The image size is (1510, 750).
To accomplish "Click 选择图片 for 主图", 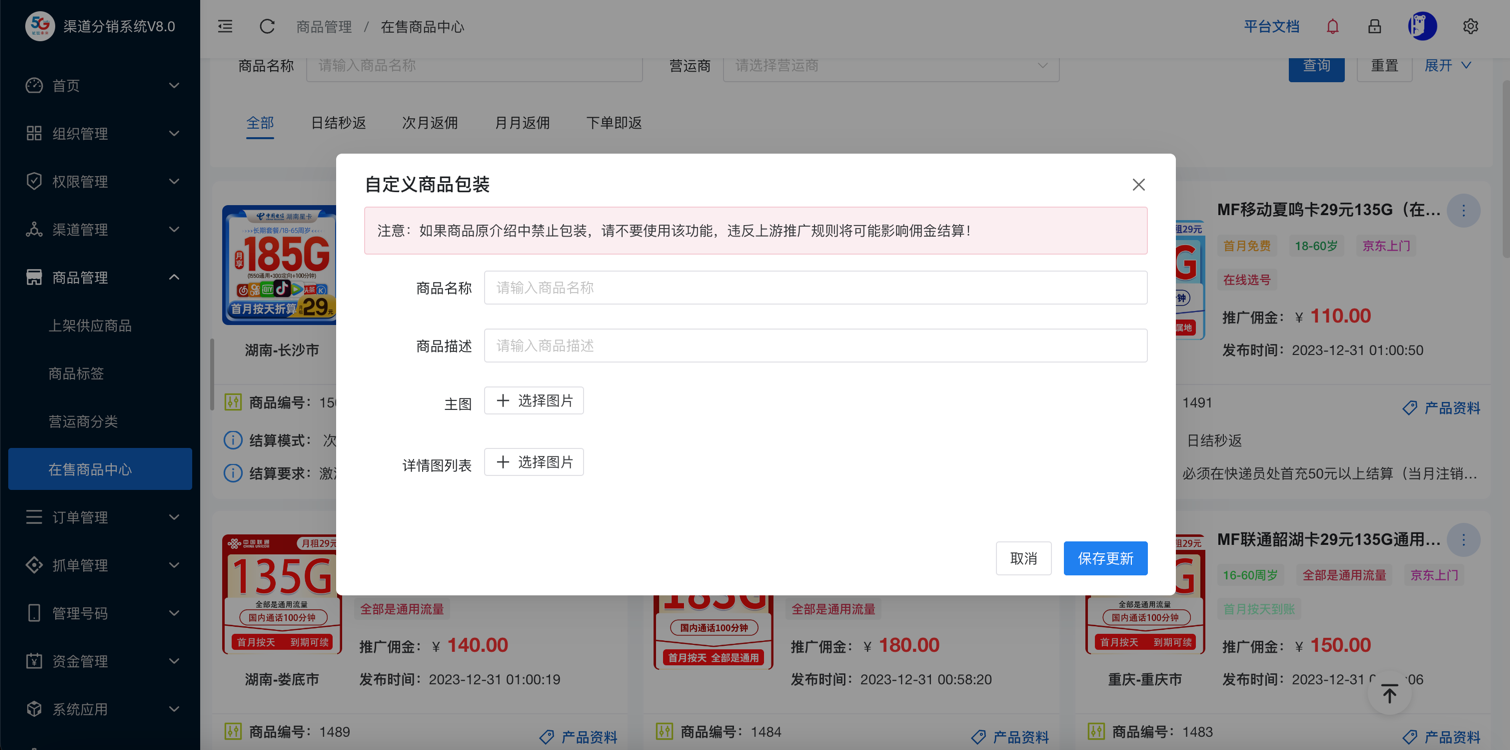I will coord(534,401).
